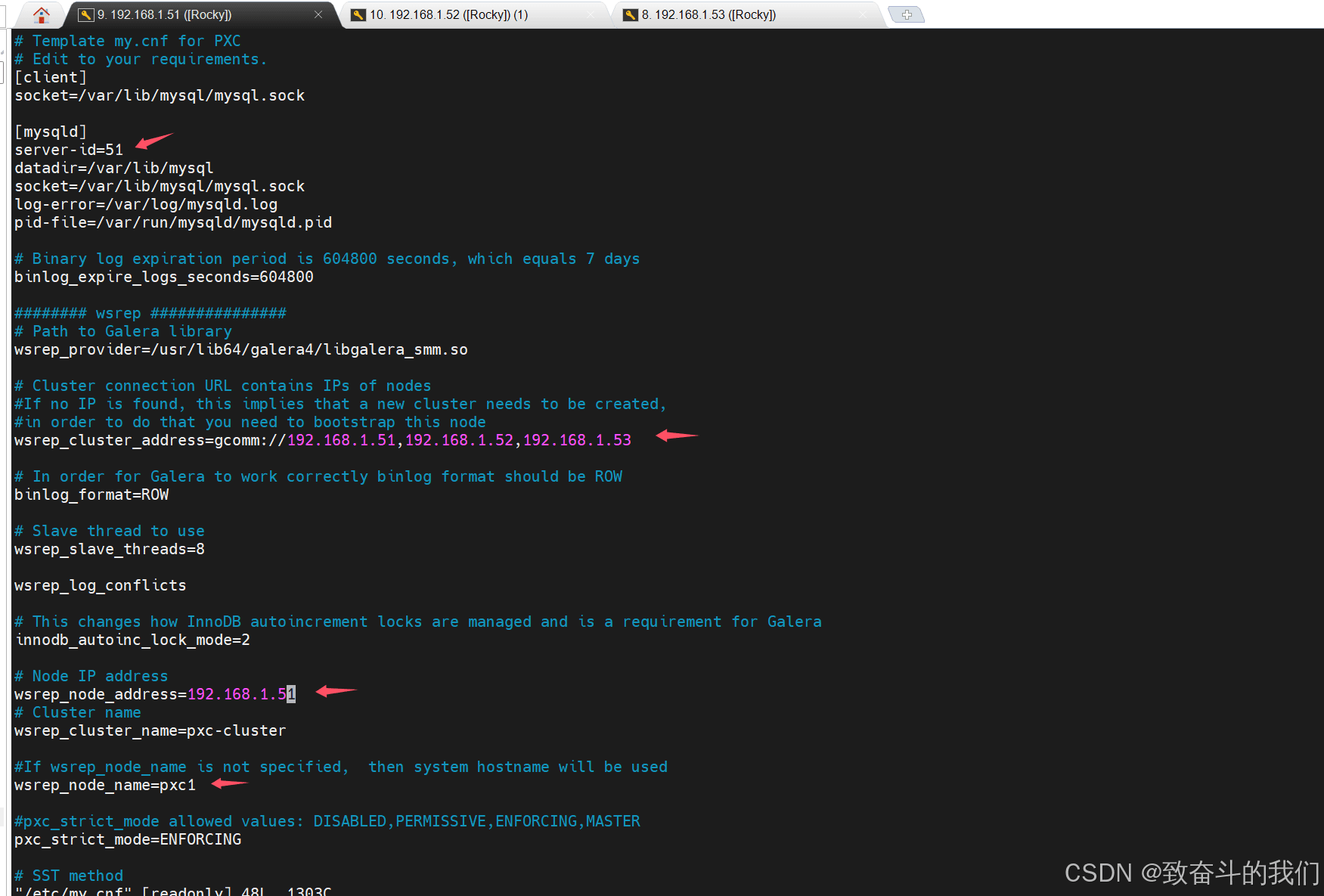
Task: Click the server-id=51 line
Action: [69, 150]
